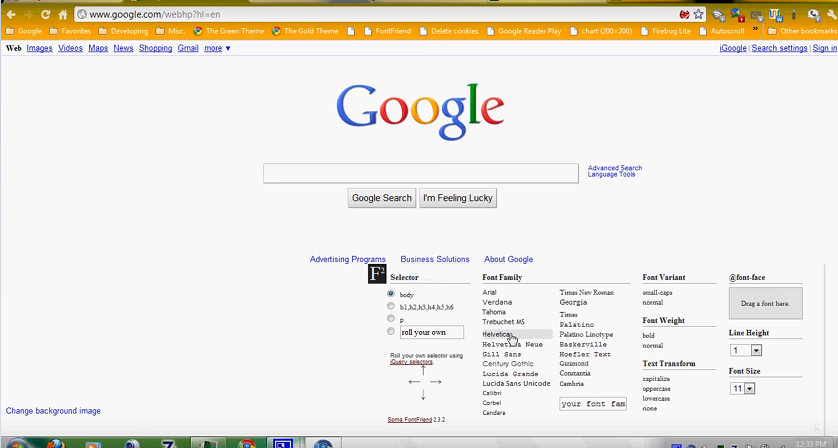Click the Delete cookies bookmarklet
This screenshot has width=838, height=448.
[449, 31]
